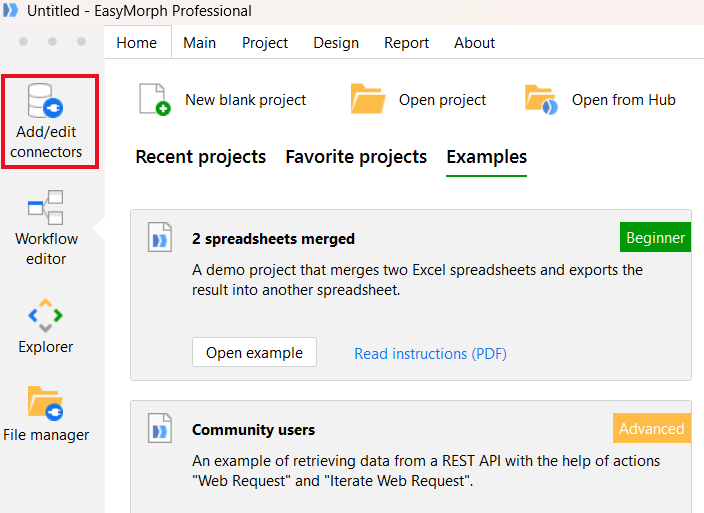Open the Workflow editor
This screenshot has width=704, height=513.
pyautogui.click(x=46, y=228)
